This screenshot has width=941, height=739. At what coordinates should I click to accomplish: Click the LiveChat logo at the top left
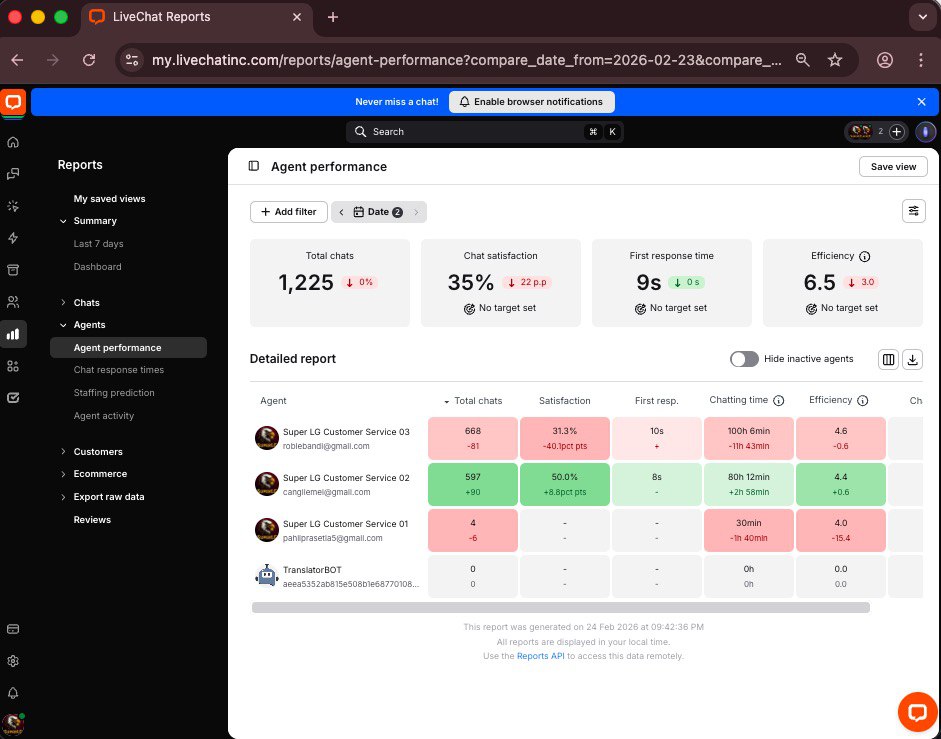click(x=13, y=102)
